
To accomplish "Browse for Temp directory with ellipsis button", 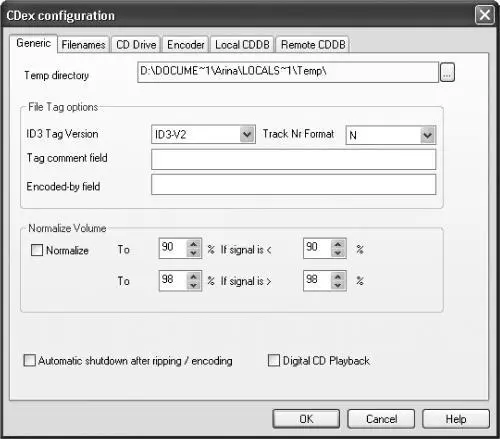I will [x=447, y=72].
